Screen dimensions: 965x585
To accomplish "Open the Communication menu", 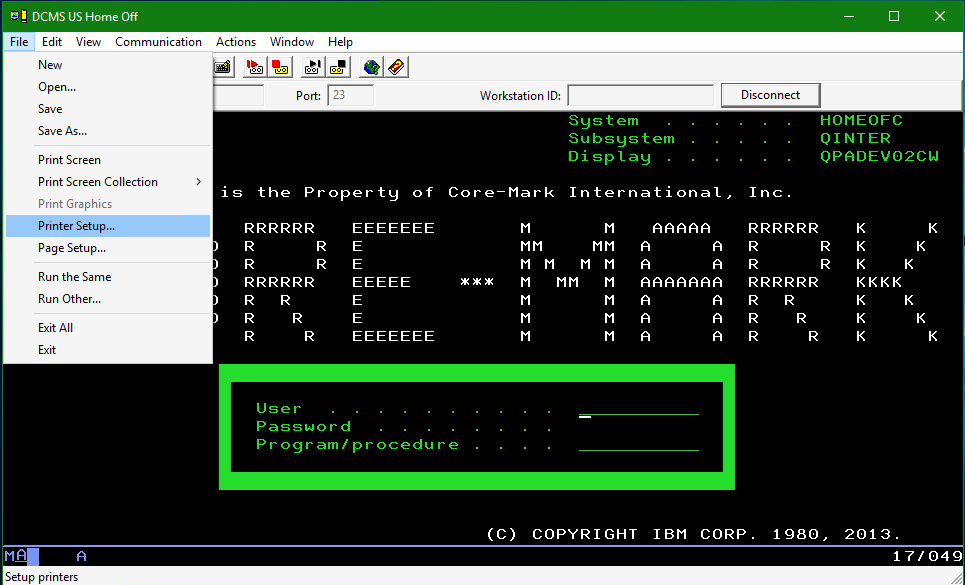I will pos(158,42).
